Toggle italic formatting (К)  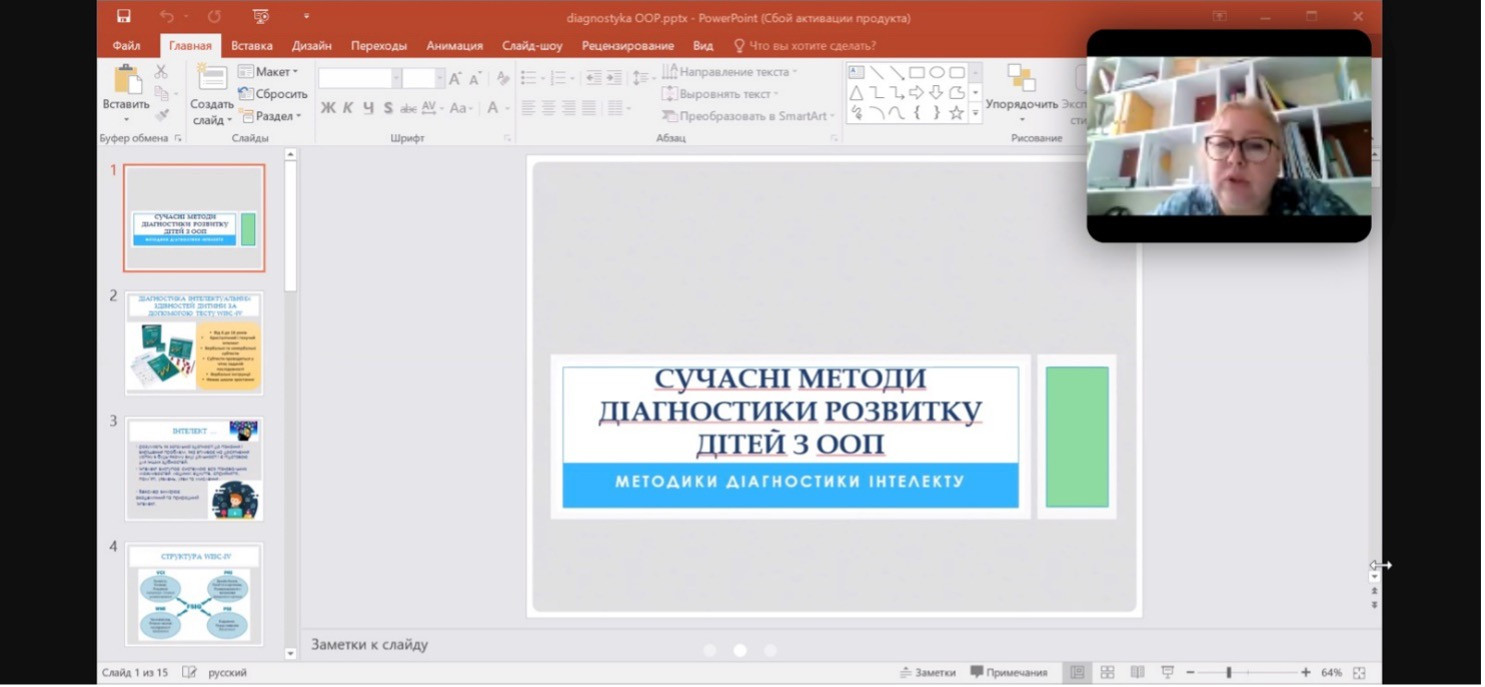[348, 108]
